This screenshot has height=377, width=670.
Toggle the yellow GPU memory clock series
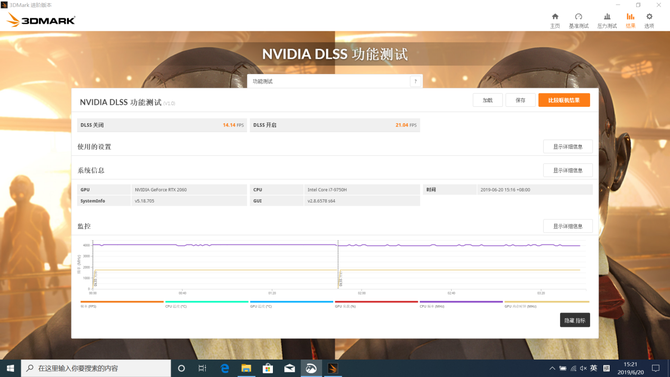[x=547, y=304]
